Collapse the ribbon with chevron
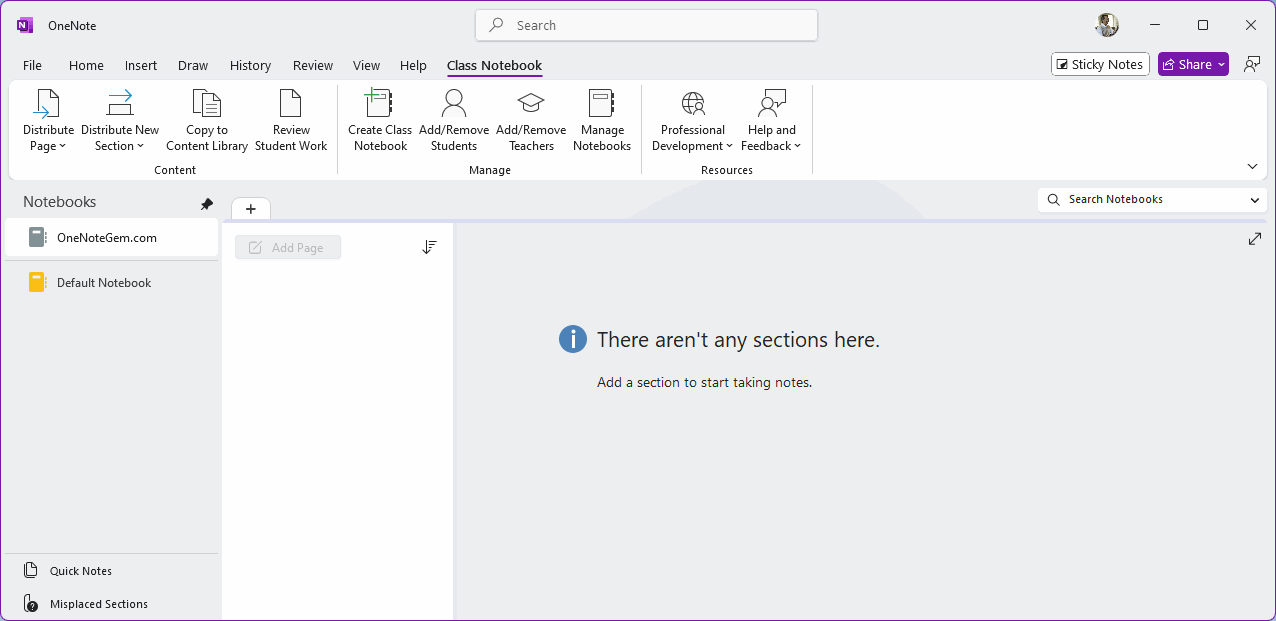 coord(1253,166)
